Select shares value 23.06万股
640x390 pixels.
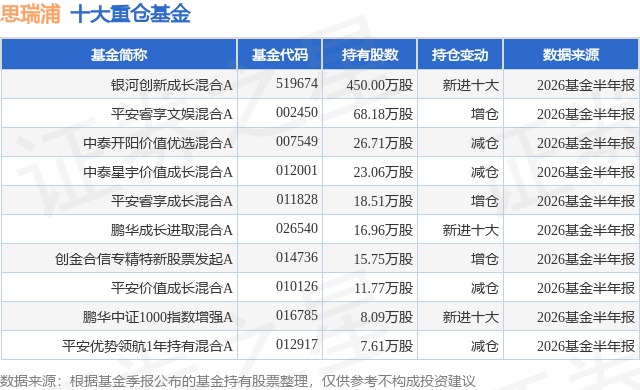point(383,172)
